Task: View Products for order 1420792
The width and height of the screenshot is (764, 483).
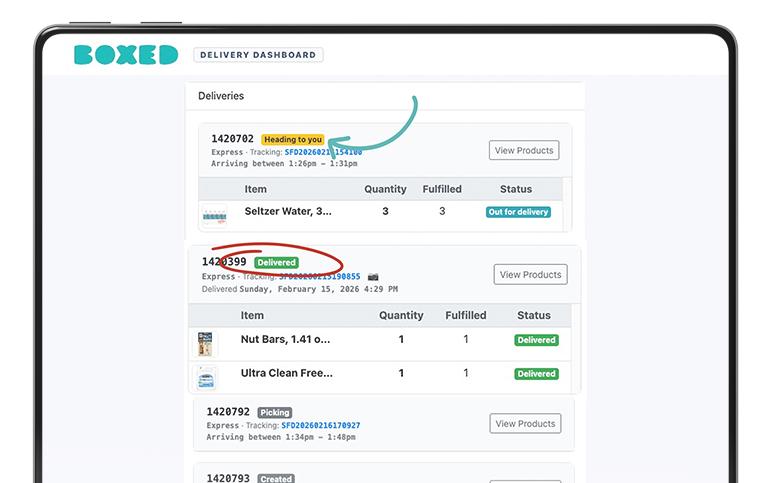Action: tap(525, 424)
